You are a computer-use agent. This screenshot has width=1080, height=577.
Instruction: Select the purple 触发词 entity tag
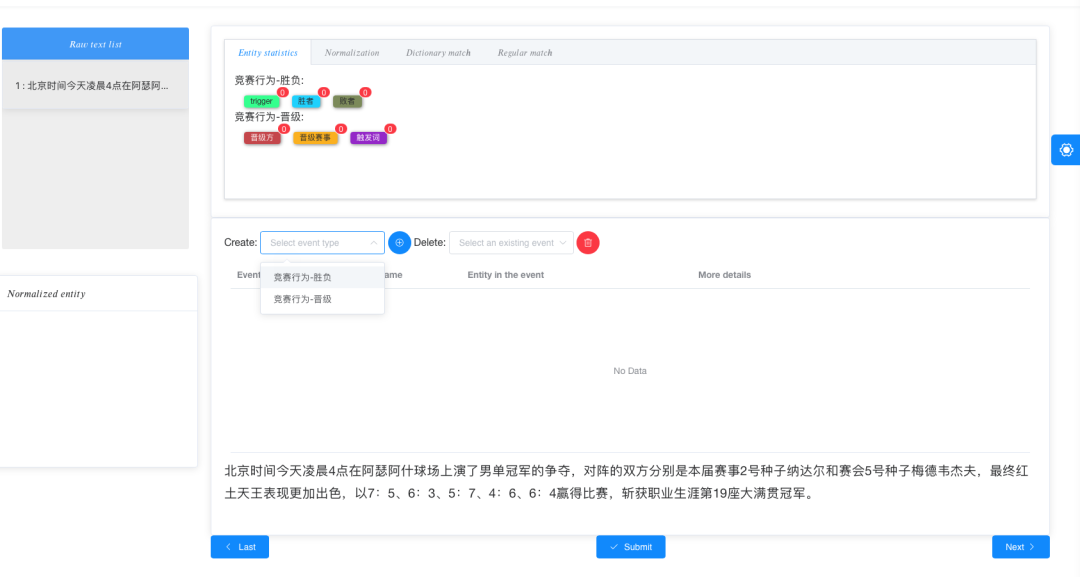point(370,137)
